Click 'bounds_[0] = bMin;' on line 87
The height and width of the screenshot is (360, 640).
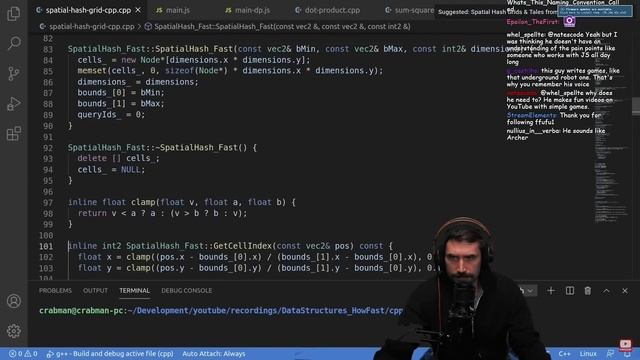121,93
